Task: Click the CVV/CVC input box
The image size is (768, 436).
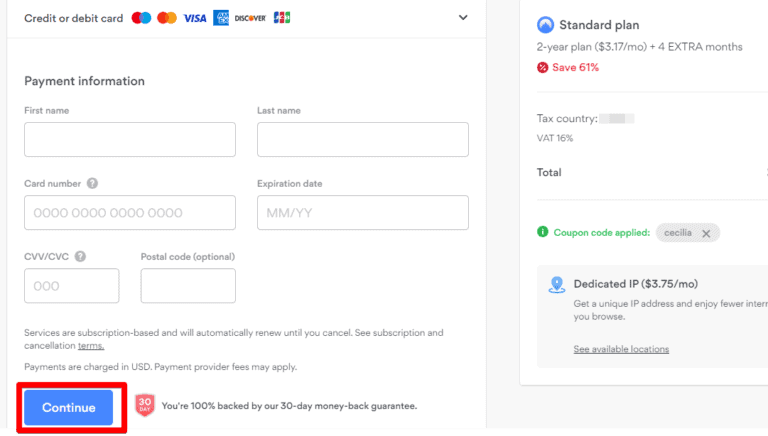Action: [x=72, y=285]
